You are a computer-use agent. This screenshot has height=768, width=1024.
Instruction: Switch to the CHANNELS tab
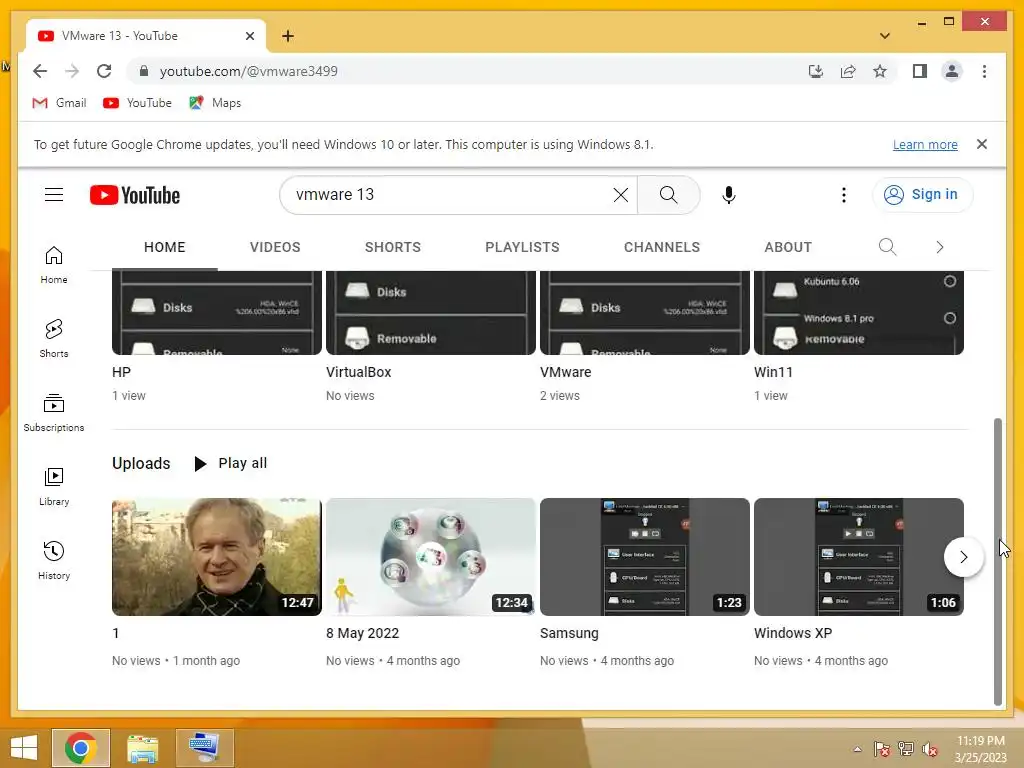coord(662,247)
